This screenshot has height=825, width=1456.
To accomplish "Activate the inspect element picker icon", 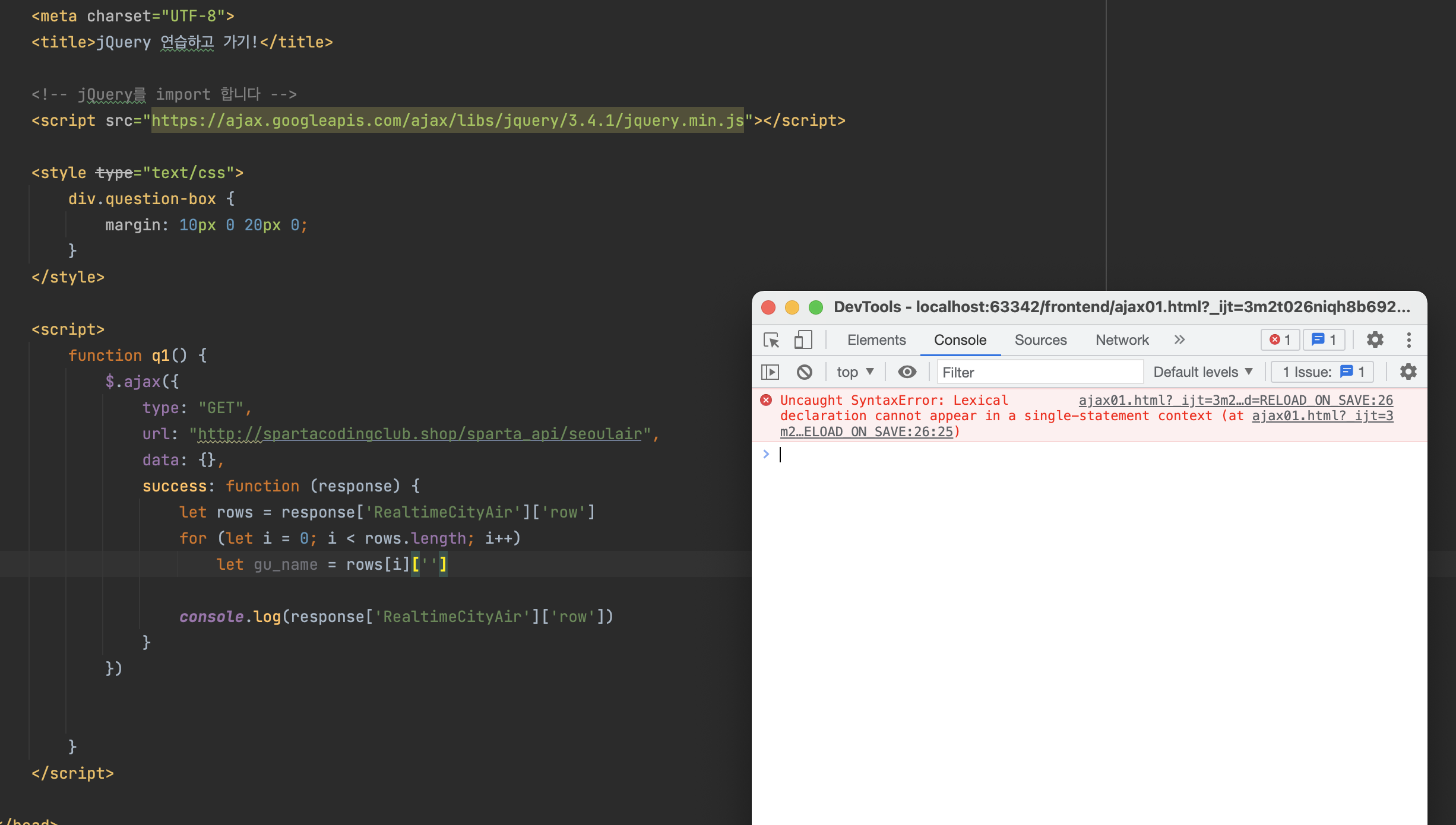I will pyautogui.click(x=771, y=340).
